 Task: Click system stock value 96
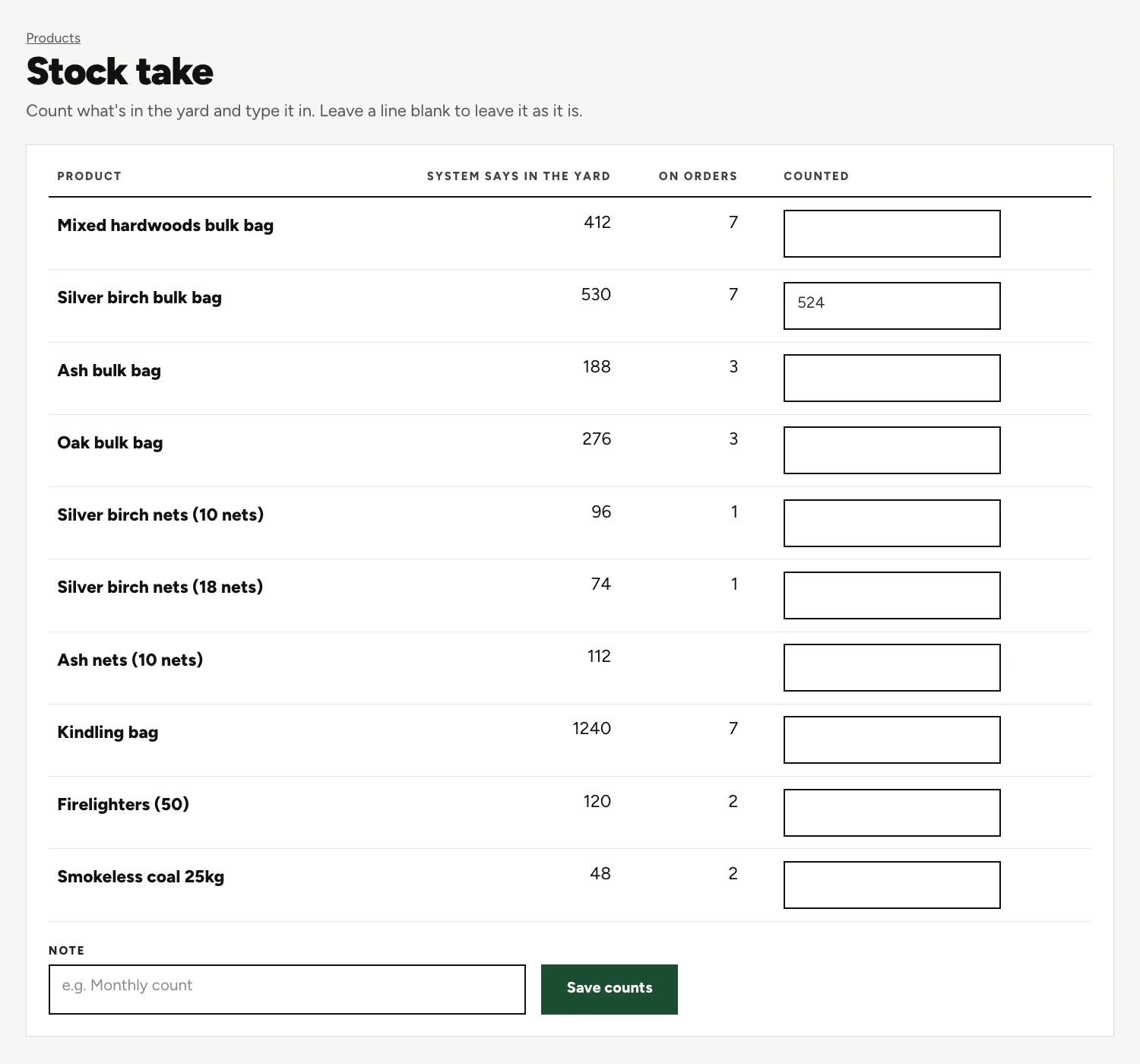[x=601, y=512]
